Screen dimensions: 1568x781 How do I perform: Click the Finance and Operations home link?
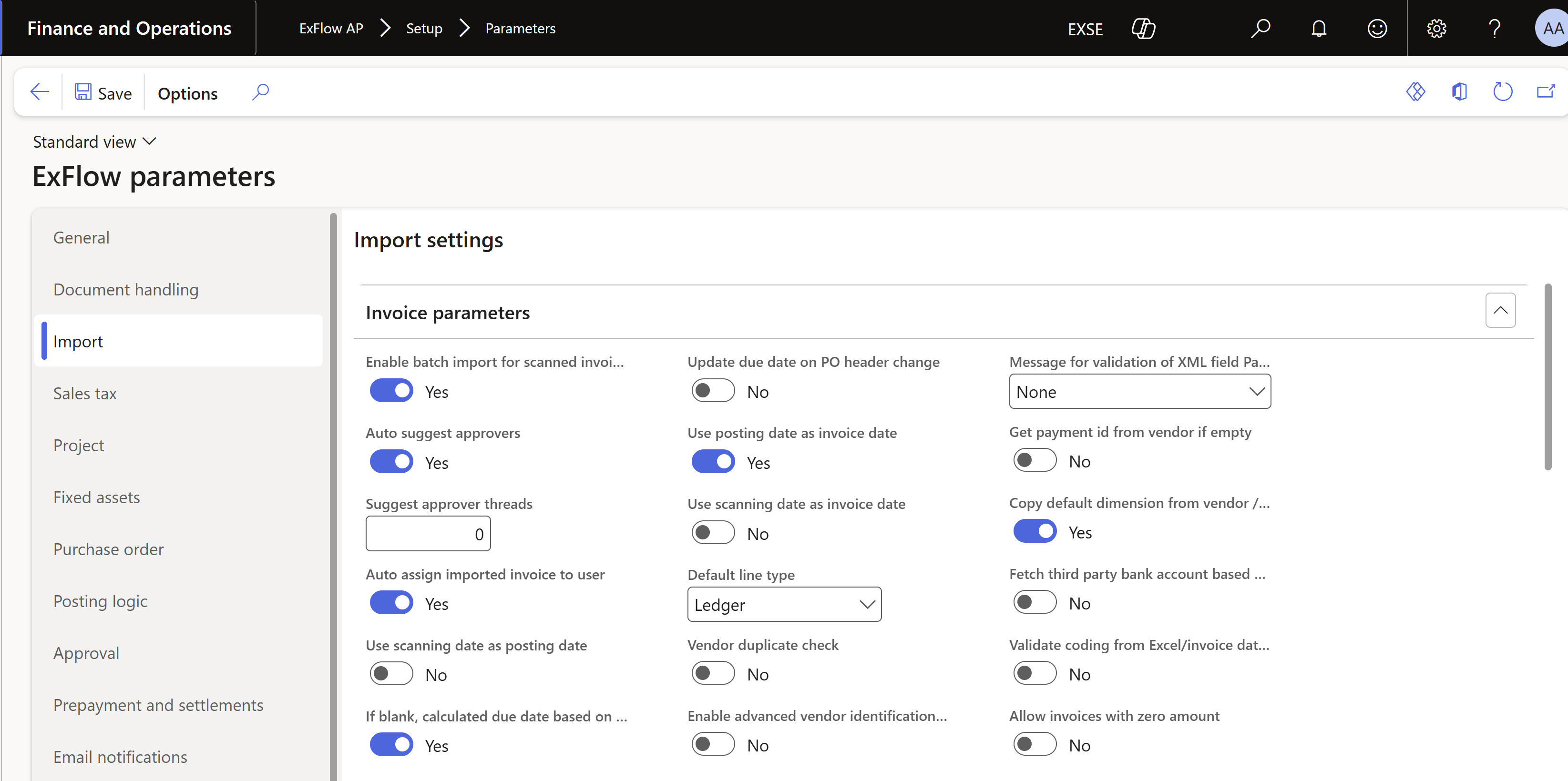coord(129,29)
